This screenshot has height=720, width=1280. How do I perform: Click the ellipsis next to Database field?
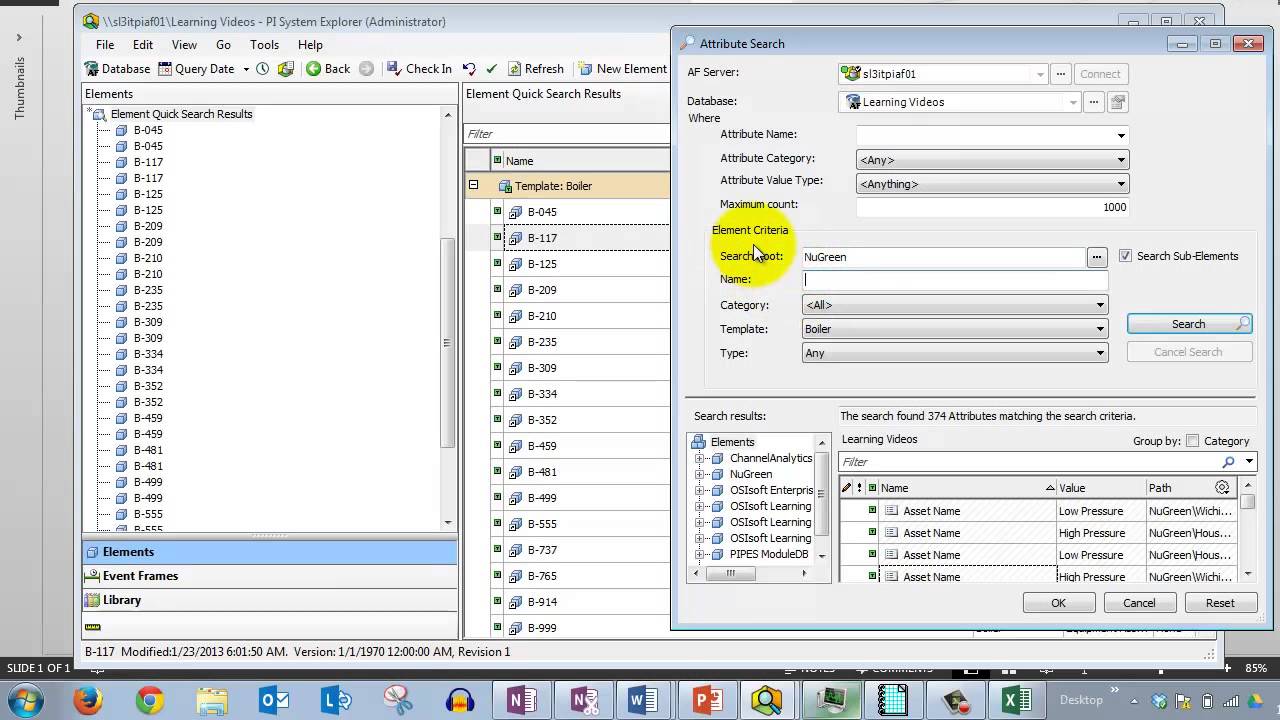click(x=1094, y=102)
